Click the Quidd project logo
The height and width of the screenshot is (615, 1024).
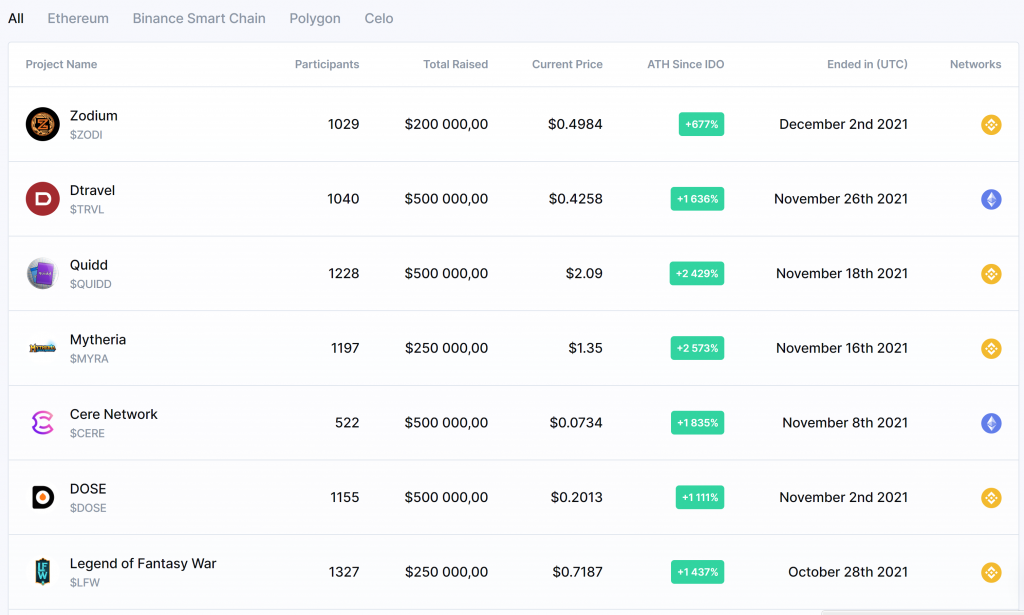[x=42, y=274]
